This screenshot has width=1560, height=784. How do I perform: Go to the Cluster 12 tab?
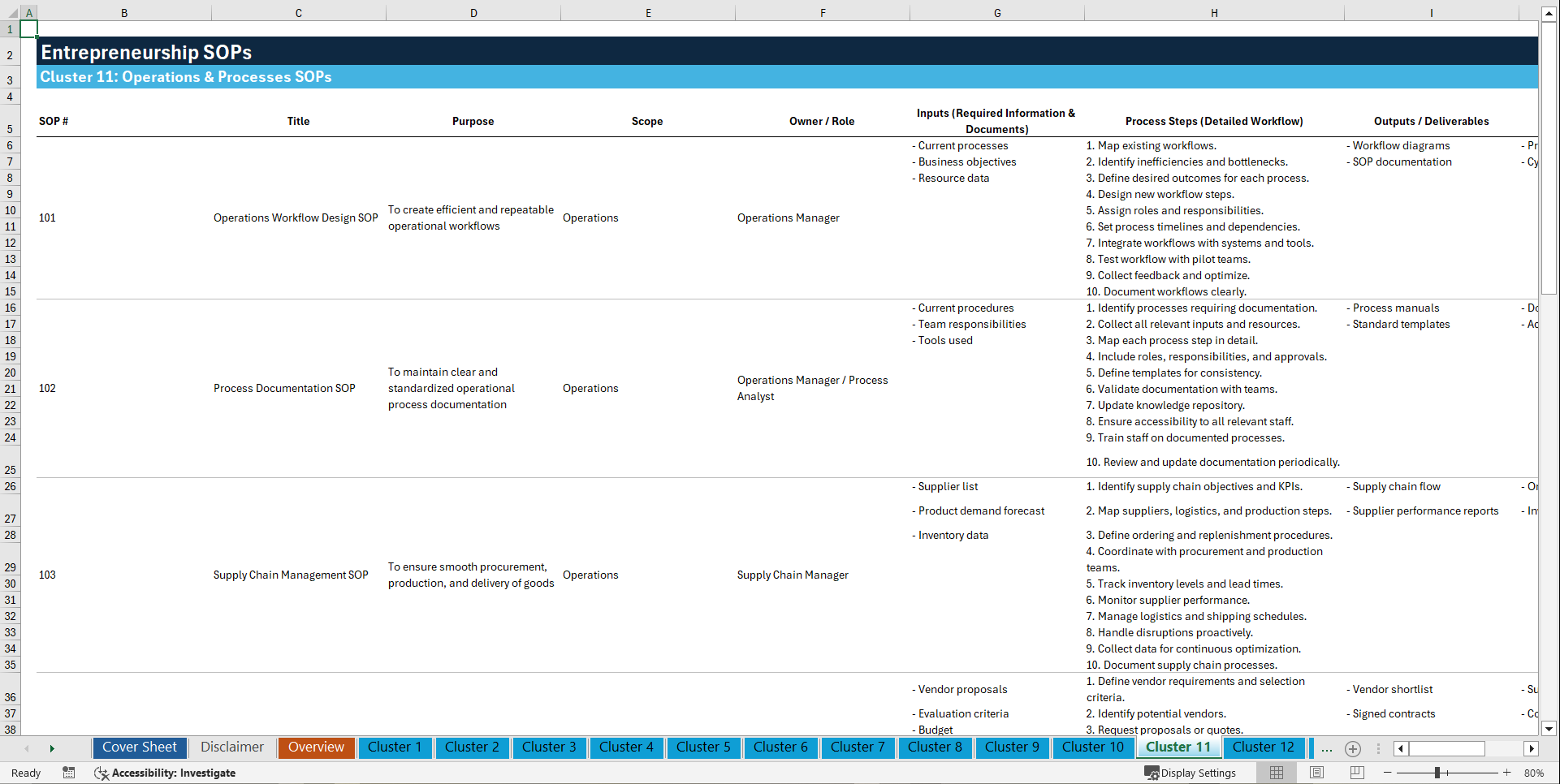(x=1264, y=747)
